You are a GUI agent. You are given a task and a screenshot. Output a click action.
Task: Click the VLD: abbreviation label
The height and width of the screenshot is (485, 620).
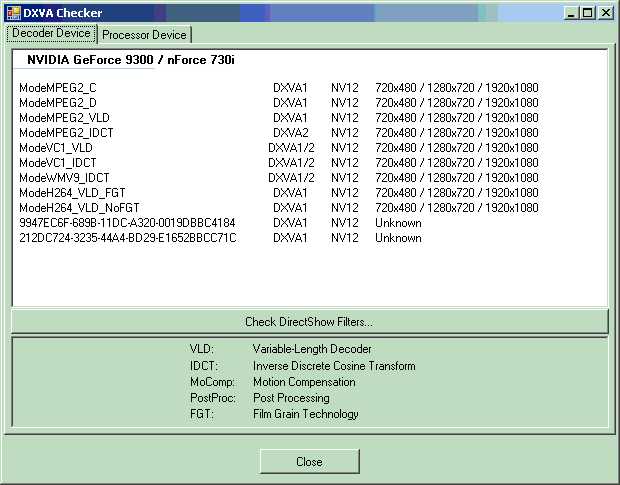pyautogui.click(x=202, y=349)
